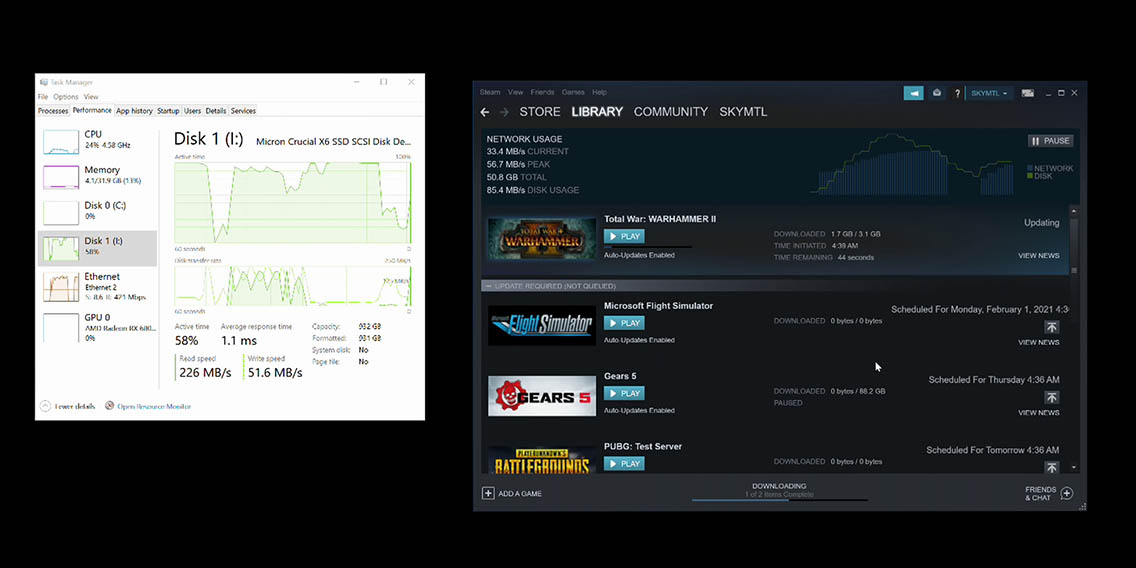Screen dimensions: 1136x568
Task: Open the Options menu in Task Manager
Action: 65,96
